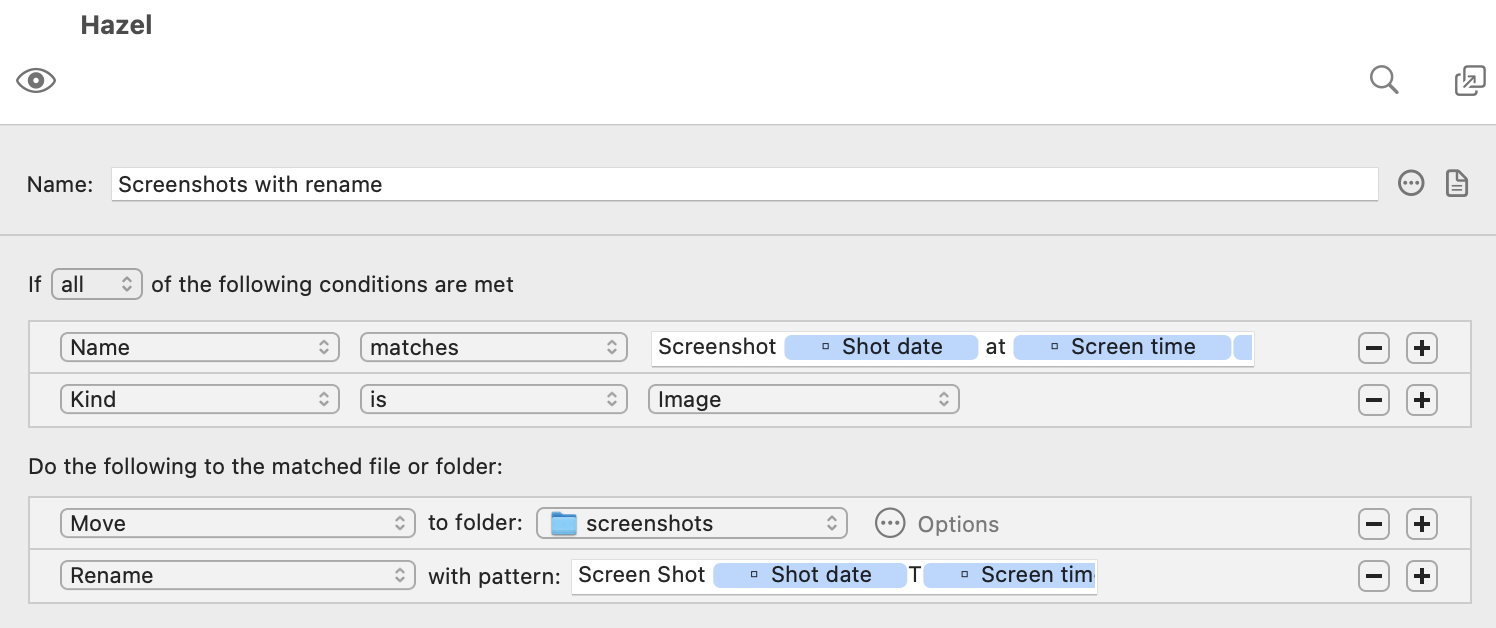
Task: Open the 'all' conditions match dropdown
Action: point(97,285)
